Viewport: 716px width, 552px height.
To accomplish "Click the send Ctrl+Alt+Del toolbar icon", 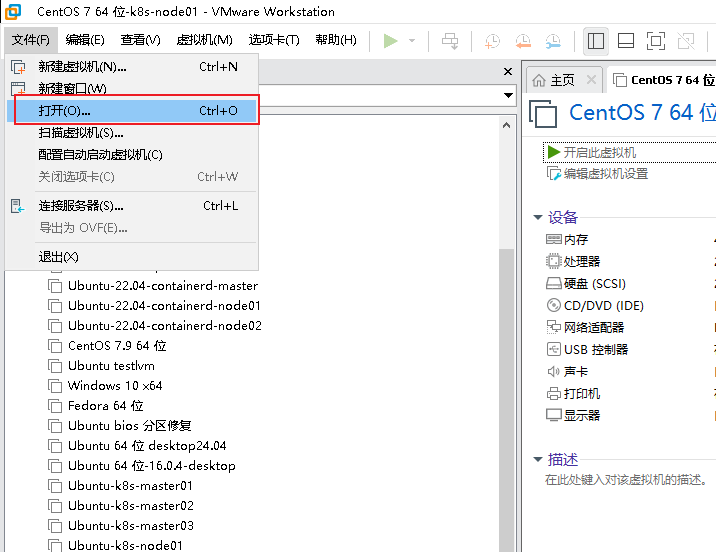I will (x=450, y=41).
